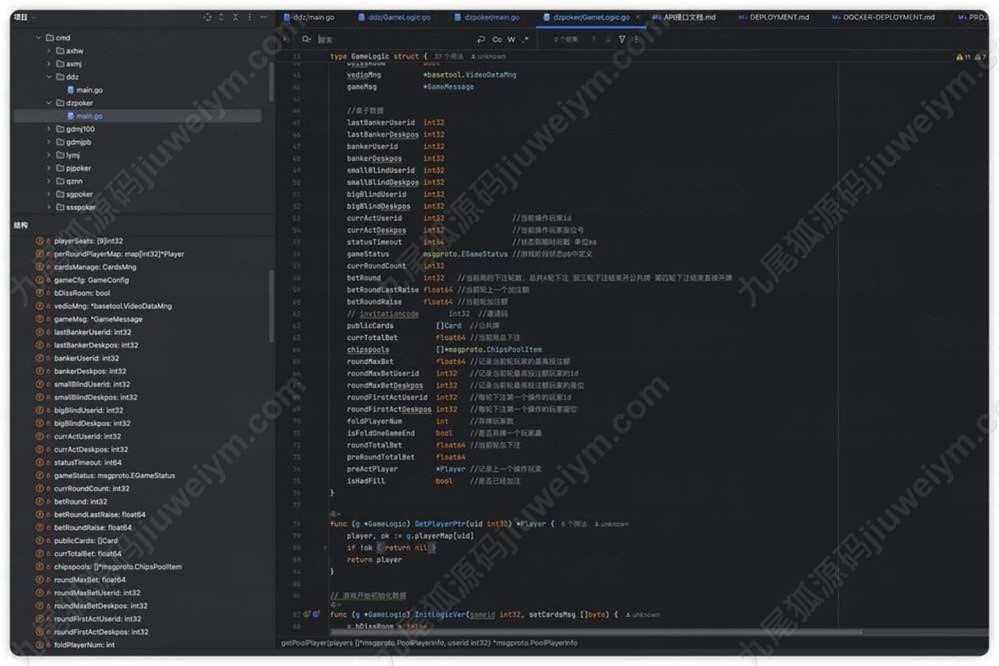999x666 pixels.
Task: Click the locate-file target icon in Project panel
Action: [207, 17]
